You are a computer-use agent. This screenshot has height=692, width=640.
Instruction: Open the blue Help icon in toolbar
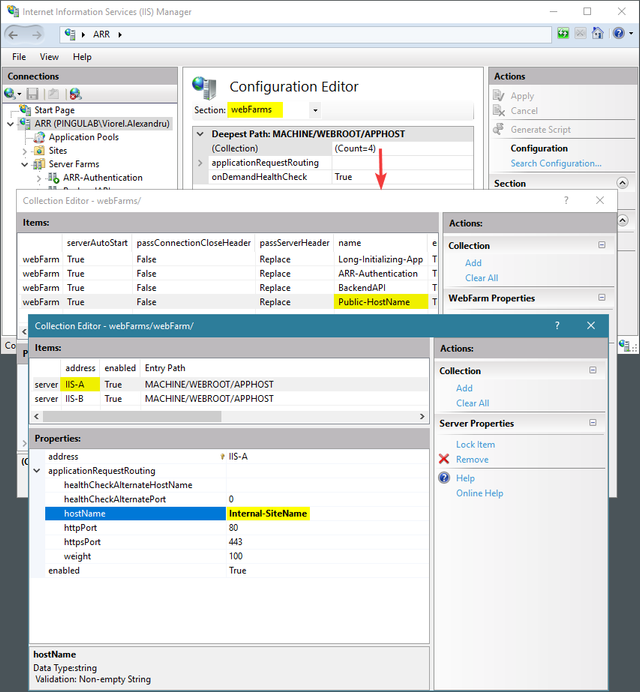pos(619,34)
